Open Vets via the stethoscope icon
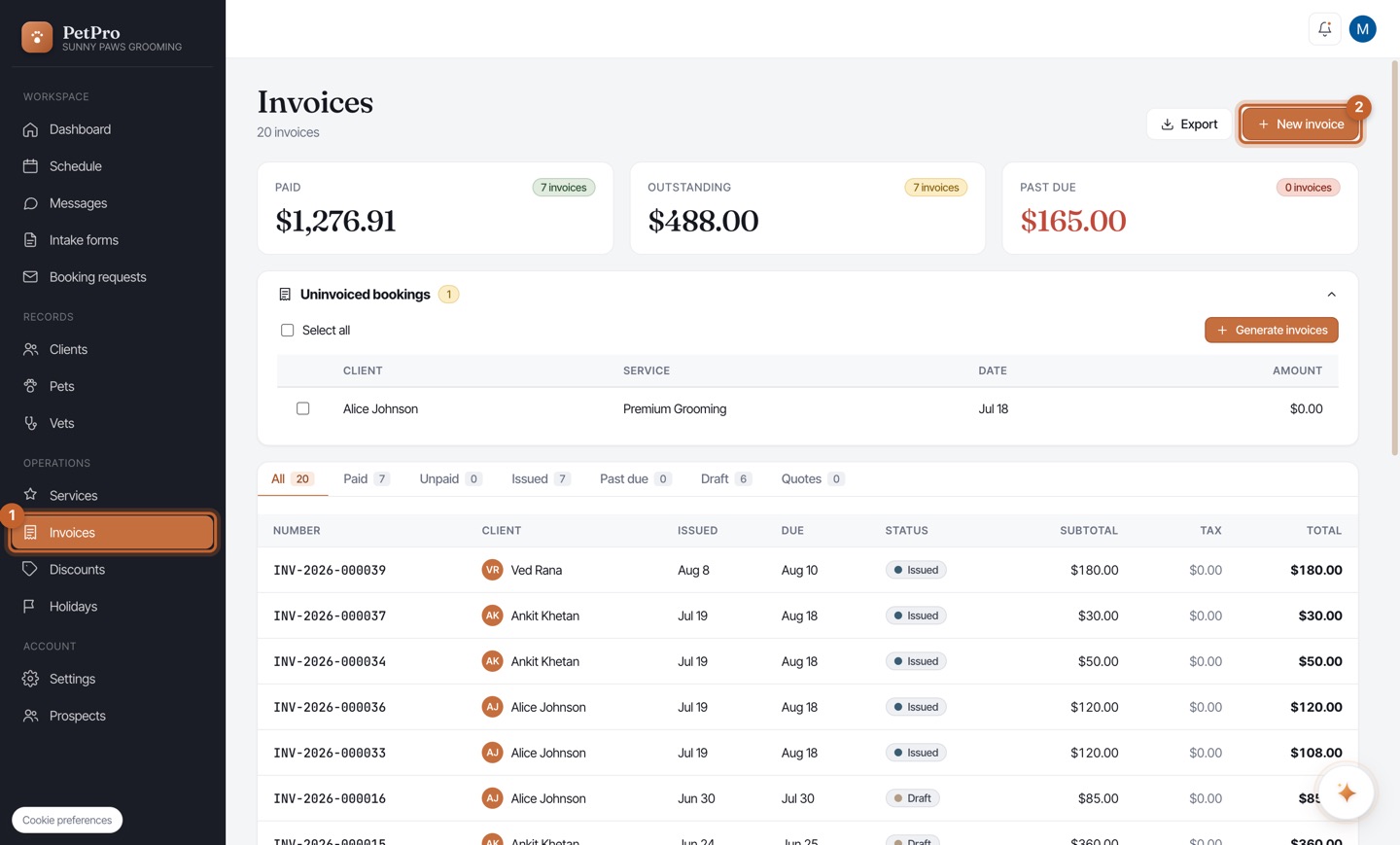 (x=30, y=423)
